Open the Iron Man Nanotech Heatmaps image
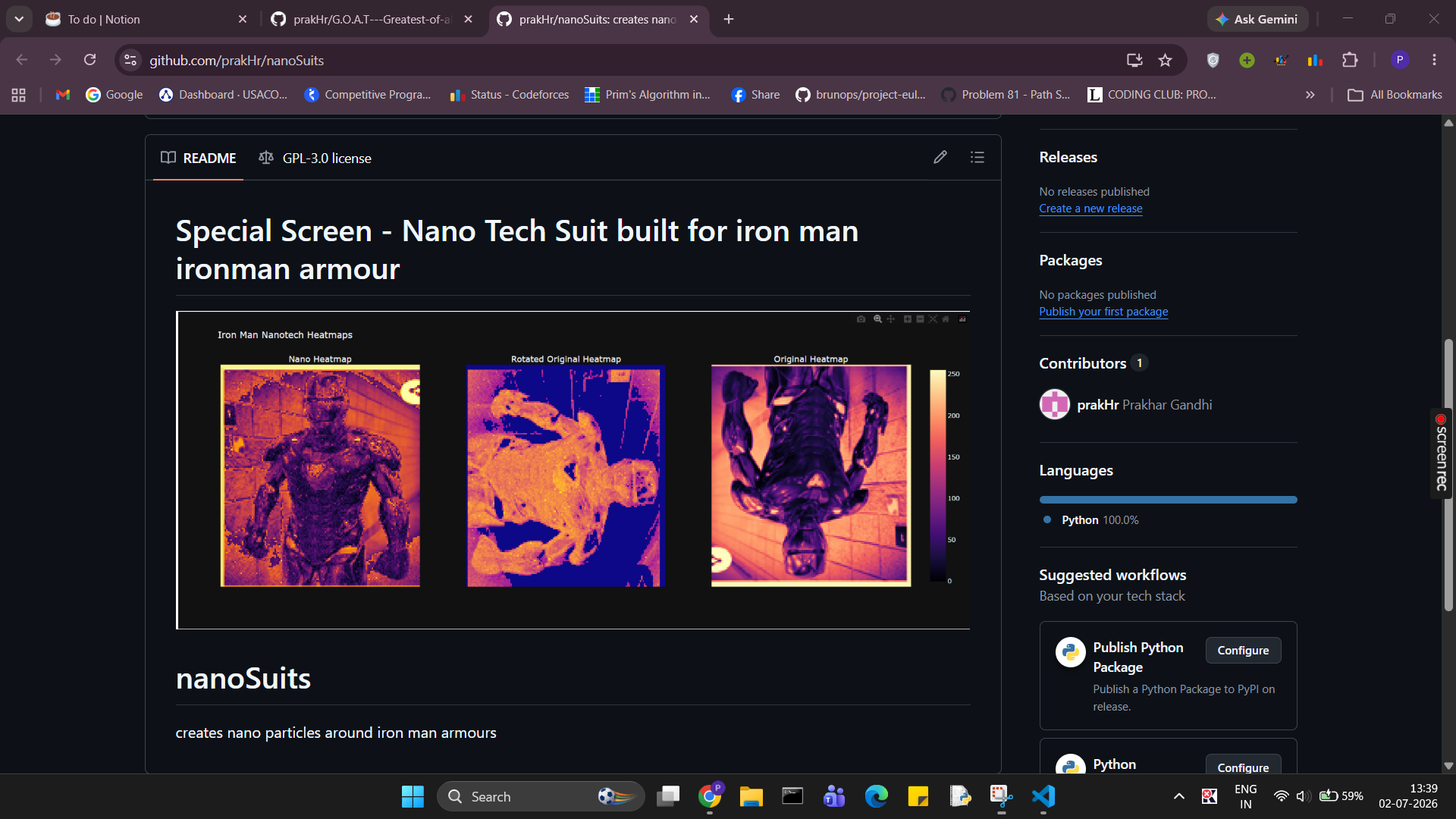The image size is (1456, 819). point(573,470)
